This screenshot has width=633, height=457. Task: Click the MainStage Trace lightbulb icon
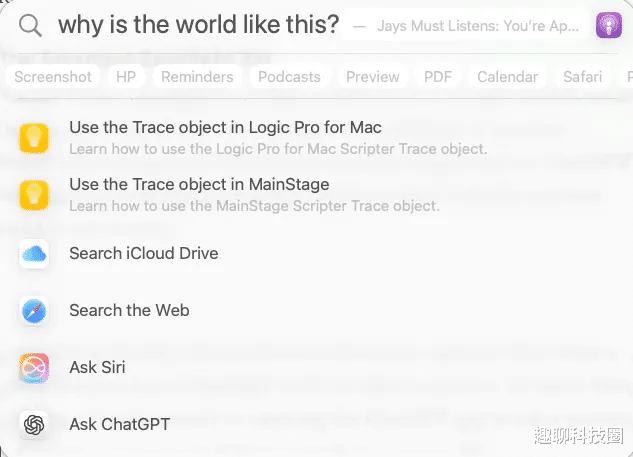(x=34, y=195)
